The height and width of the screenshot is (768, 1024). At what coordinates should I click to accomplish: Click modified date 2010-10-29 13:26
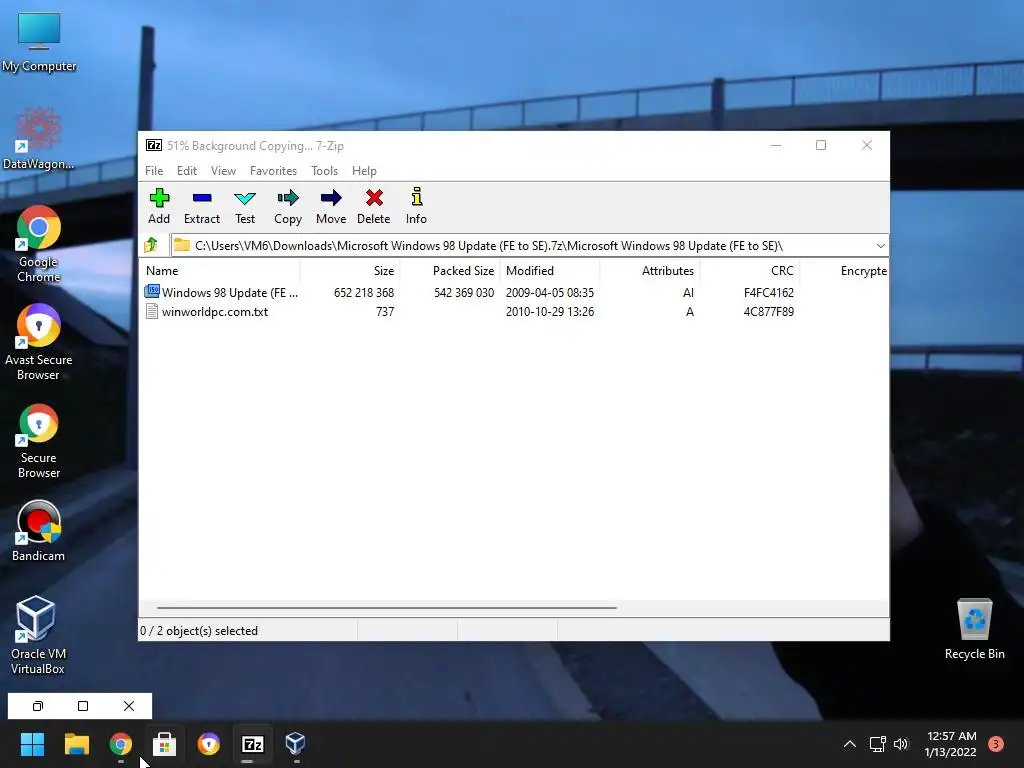click(550, 312)
